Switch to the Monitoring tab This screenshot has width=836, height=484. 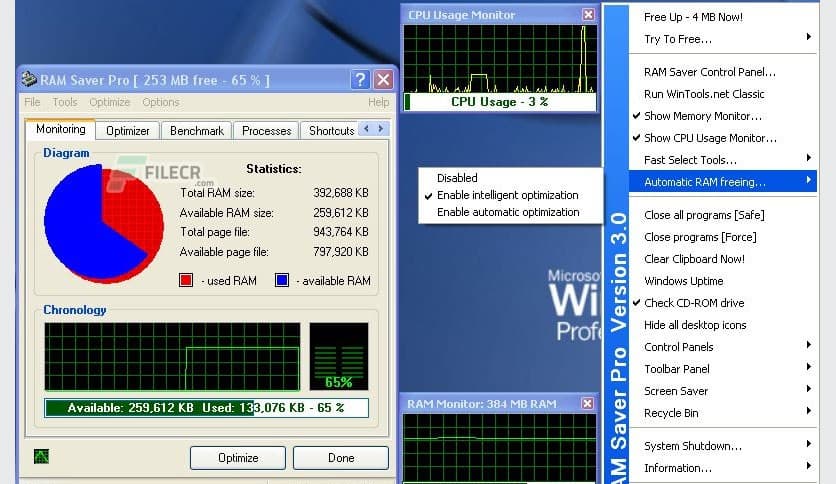[60, 130]
